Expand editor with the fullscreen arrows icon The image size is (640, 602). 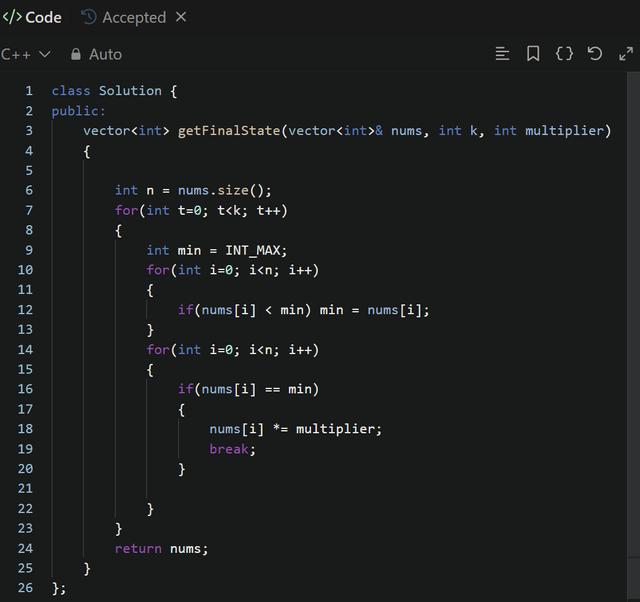point(626,54)
